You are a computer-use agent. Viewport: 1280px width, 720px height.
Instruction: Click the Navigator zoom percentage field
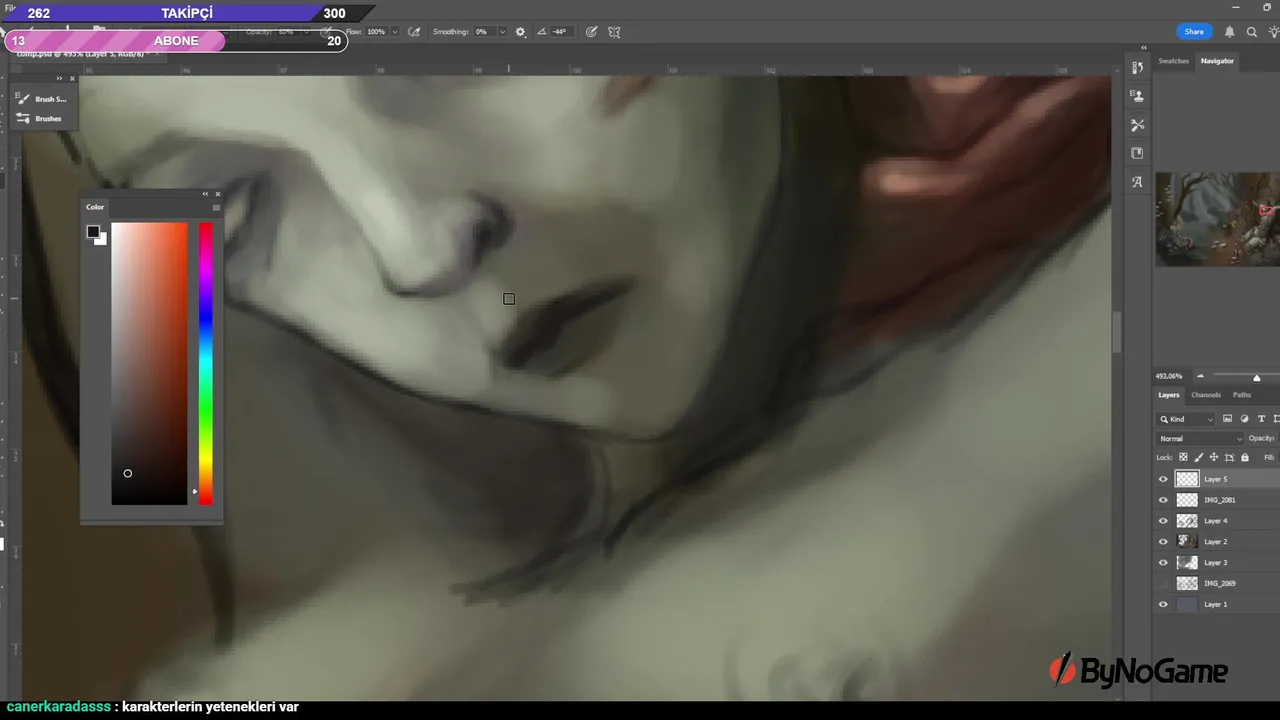[1169, 377]
